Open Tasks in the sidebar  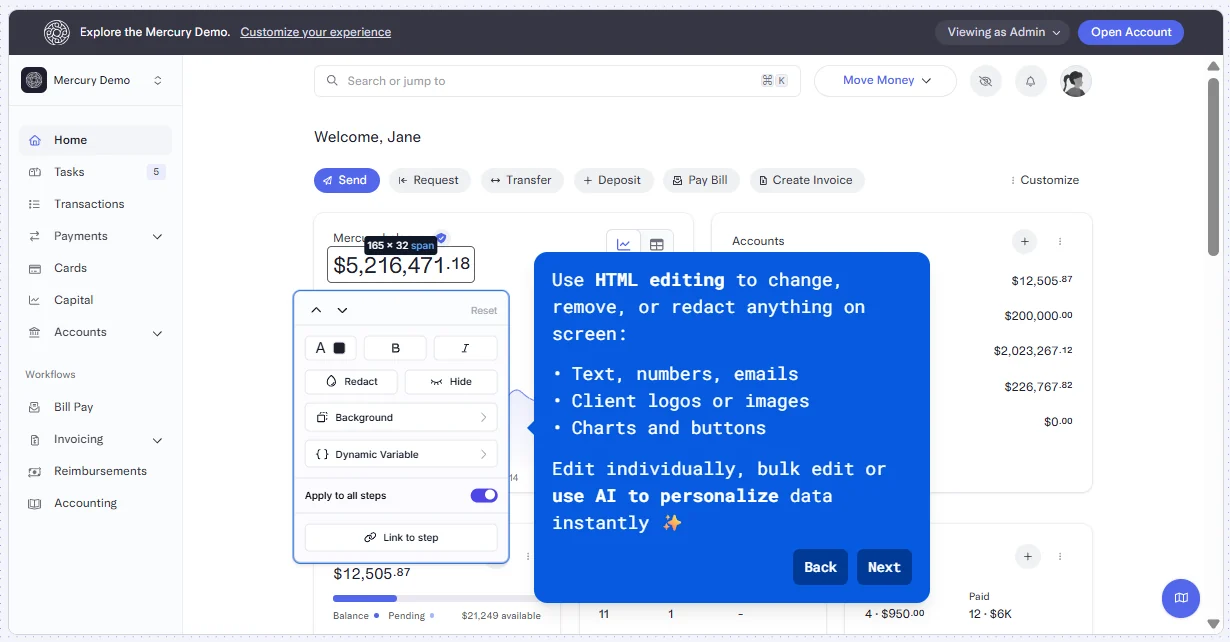tap(95, 172)
